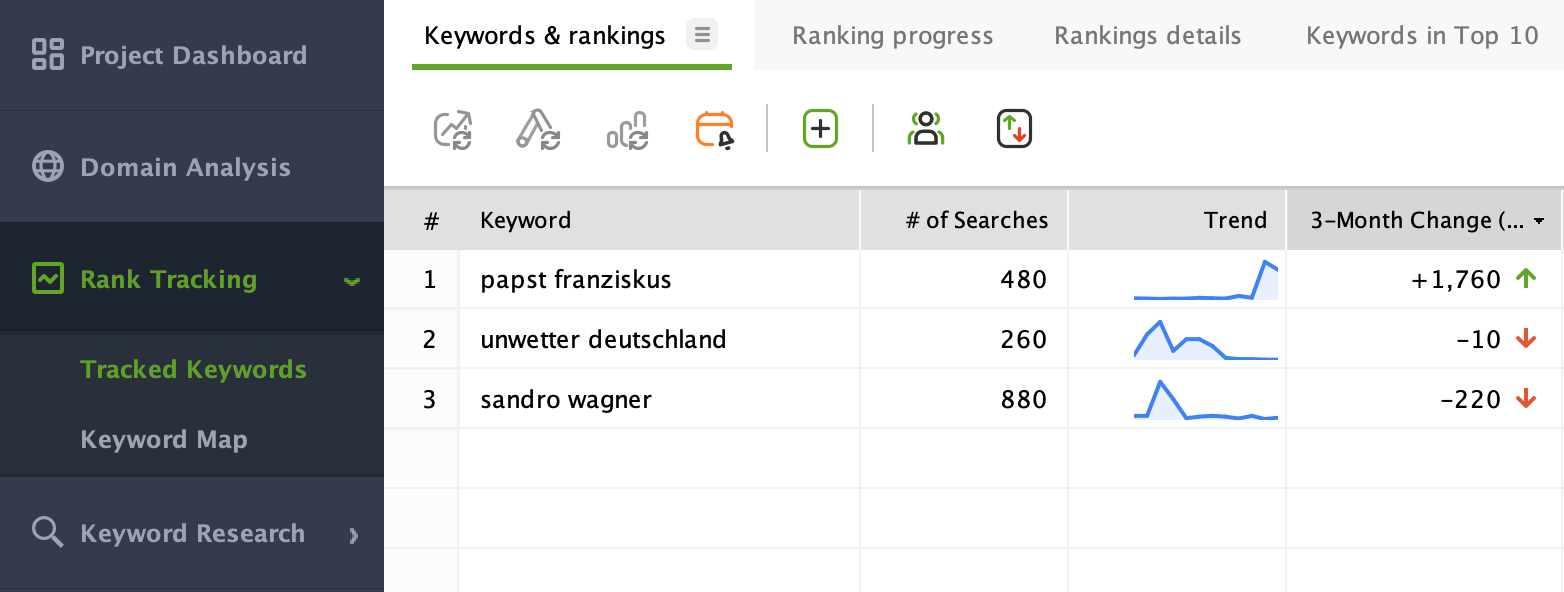Viewport: 1564px width, 592px height.
Task: Click the Keyword Research magnifier icon
Action: tap(48, 532)
